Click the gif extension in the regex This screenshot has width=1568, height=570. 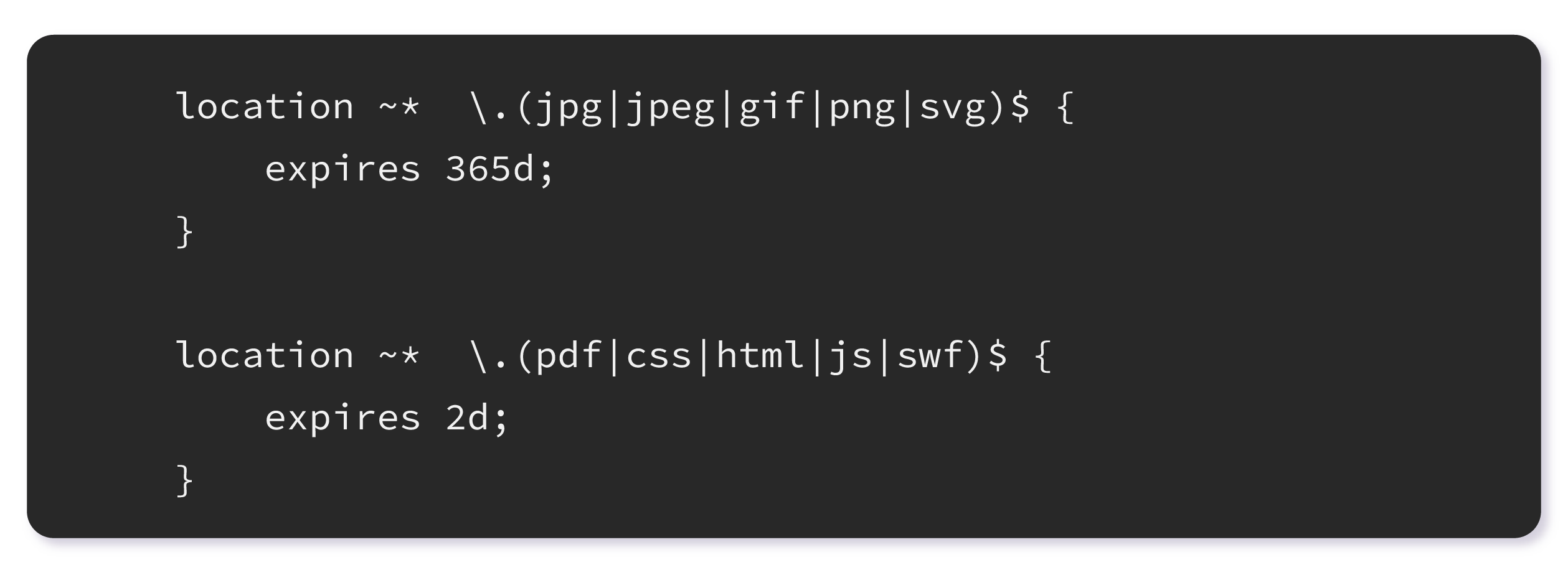pos(771,107)
